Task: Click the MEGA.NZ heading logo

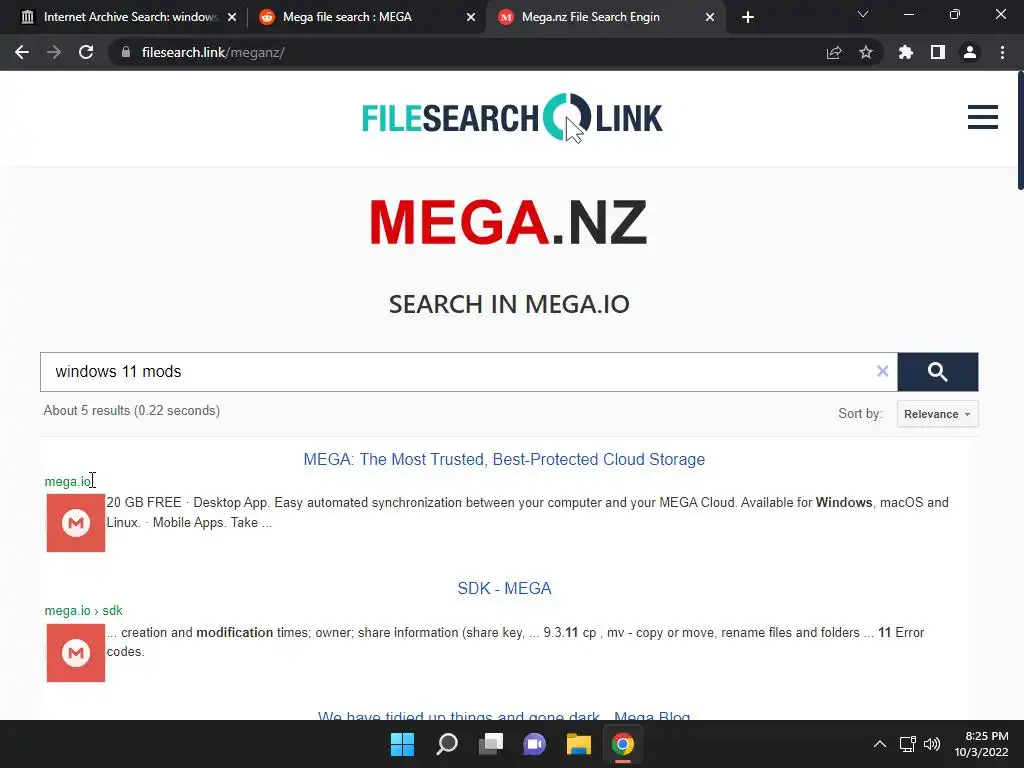Action: 509,222
